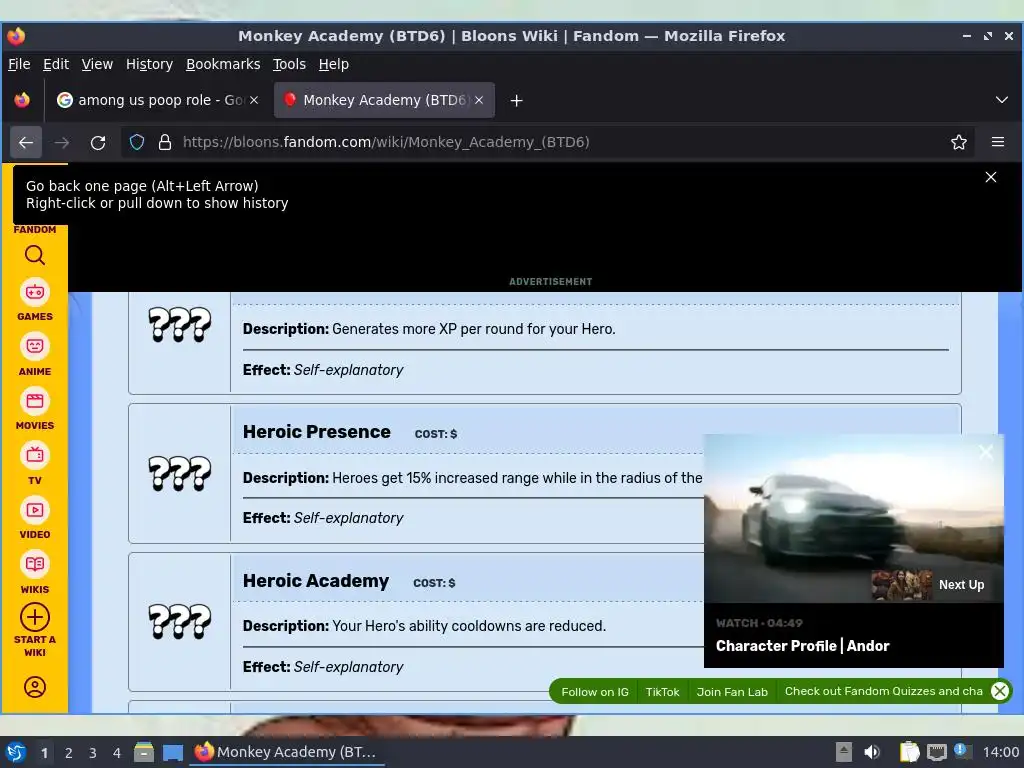Image resolution: width=1024 pixels, height=768 pixels.
Task: Select the Monkey Academy (BTD6) tab
Action: click(x=384, y=100)
